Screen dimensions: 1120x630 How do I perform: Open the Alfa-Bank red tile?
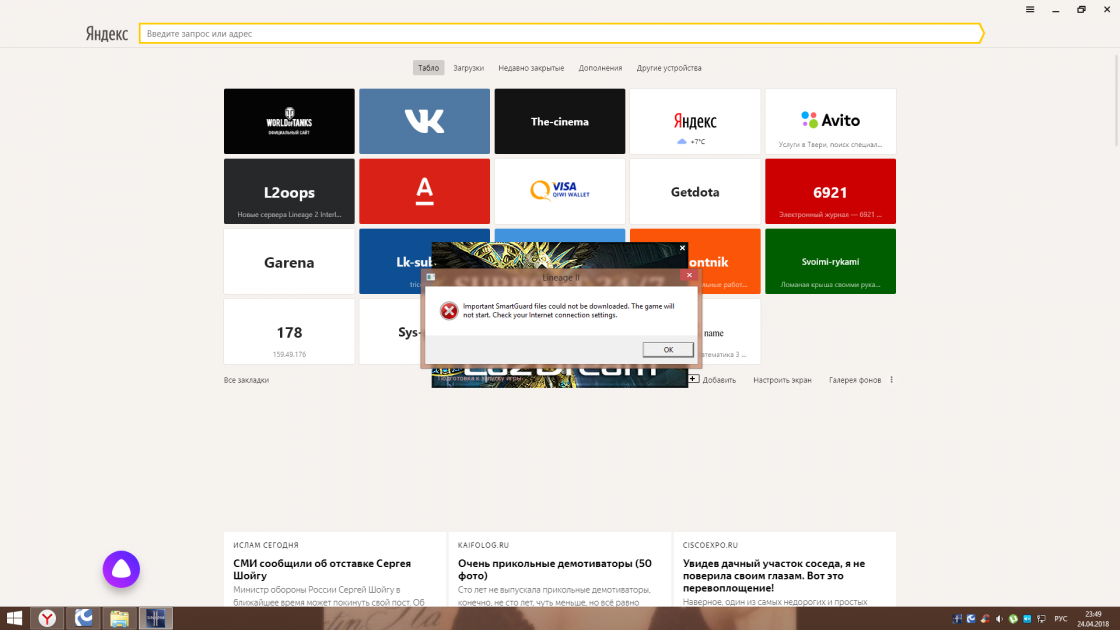click(424, 191)
